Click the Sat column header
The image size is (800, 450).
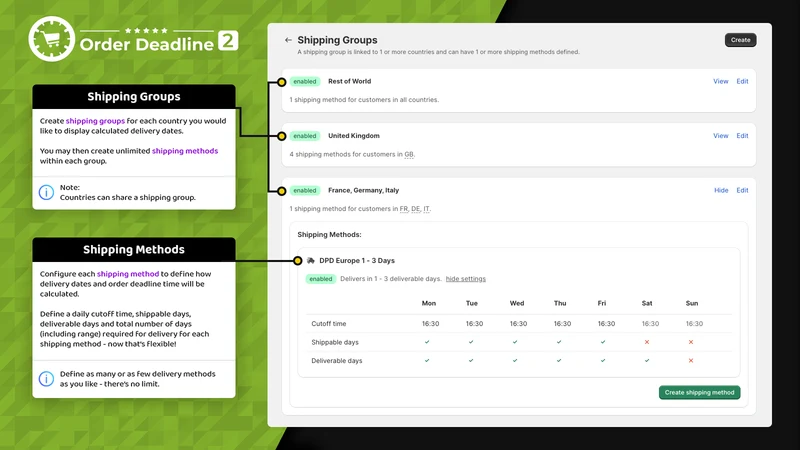click(x=647, y=303)
